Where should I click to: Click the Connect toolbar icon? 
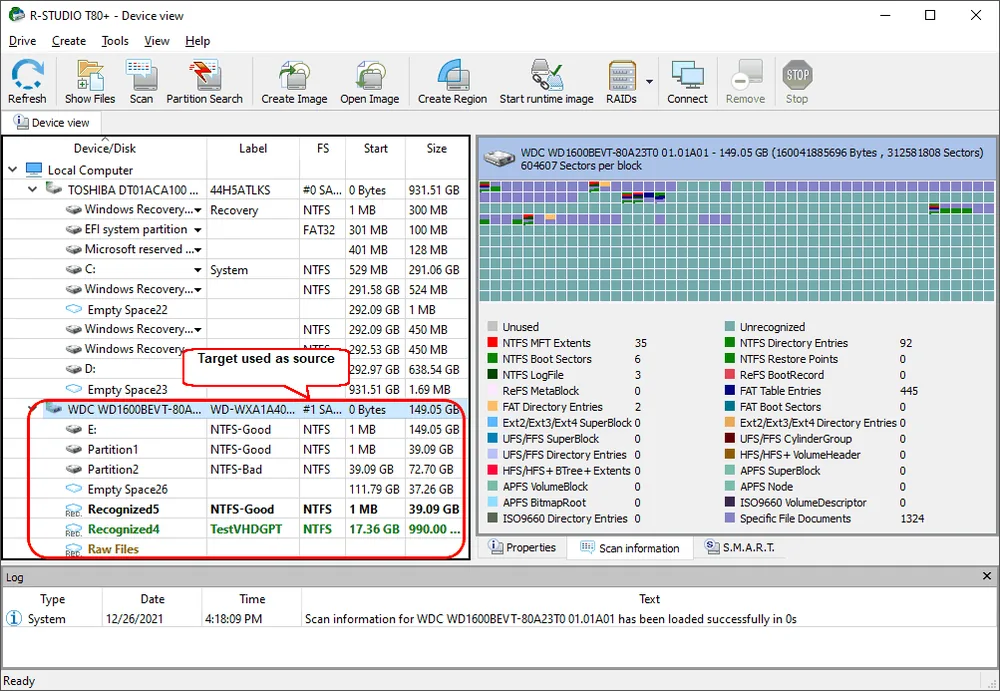tap(688, 82)
